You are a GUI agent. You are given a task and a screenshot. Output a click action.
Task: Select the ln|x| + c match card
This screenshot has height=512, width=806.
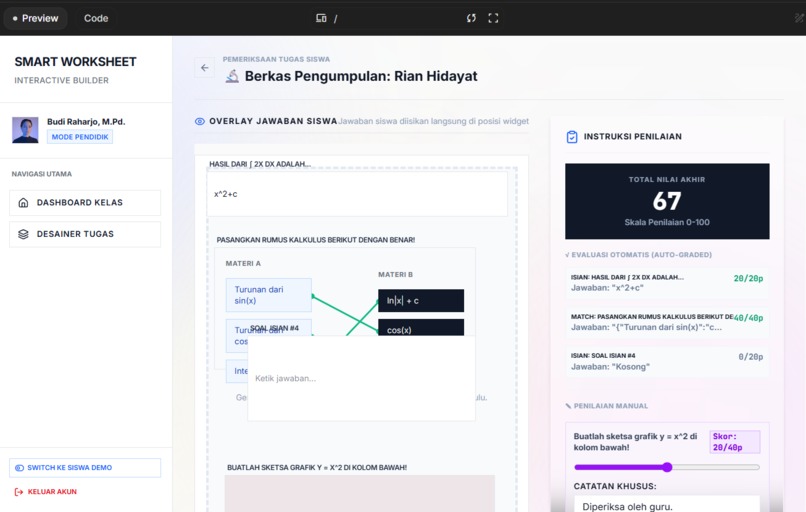(421, 301)
